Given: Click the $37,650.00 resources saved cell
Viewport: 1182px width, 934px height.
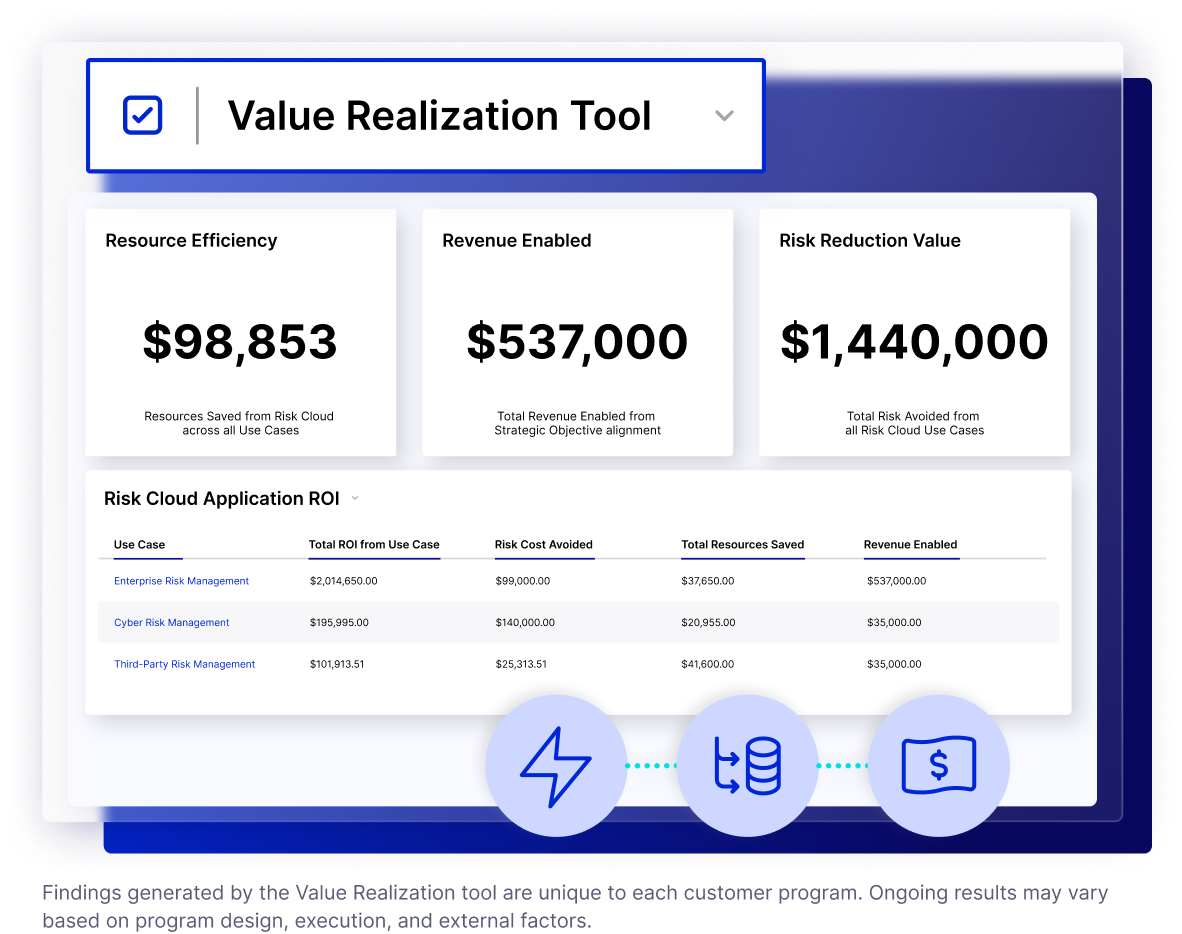Looking at the screenshot, I should pyautogui.click(x=708, y=581).
